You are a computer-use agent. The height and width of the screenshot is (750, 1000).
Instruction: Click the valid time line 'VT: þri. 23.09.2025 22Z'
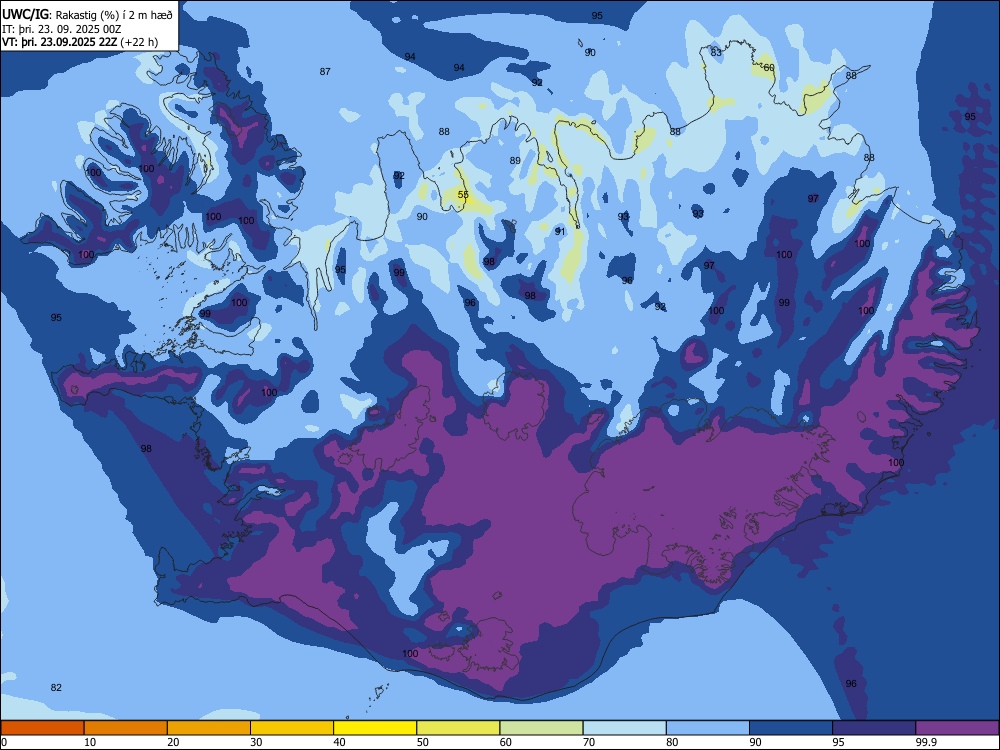[60, 42]
